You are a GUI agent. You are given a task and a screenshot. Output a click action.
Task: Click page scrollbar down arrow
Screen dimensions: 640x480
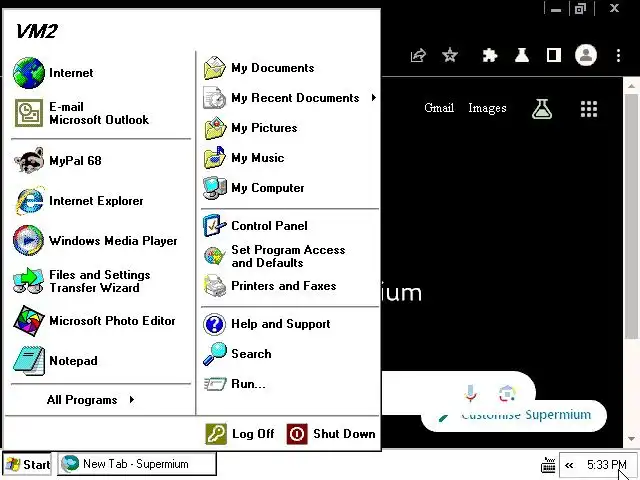[631, 439]
